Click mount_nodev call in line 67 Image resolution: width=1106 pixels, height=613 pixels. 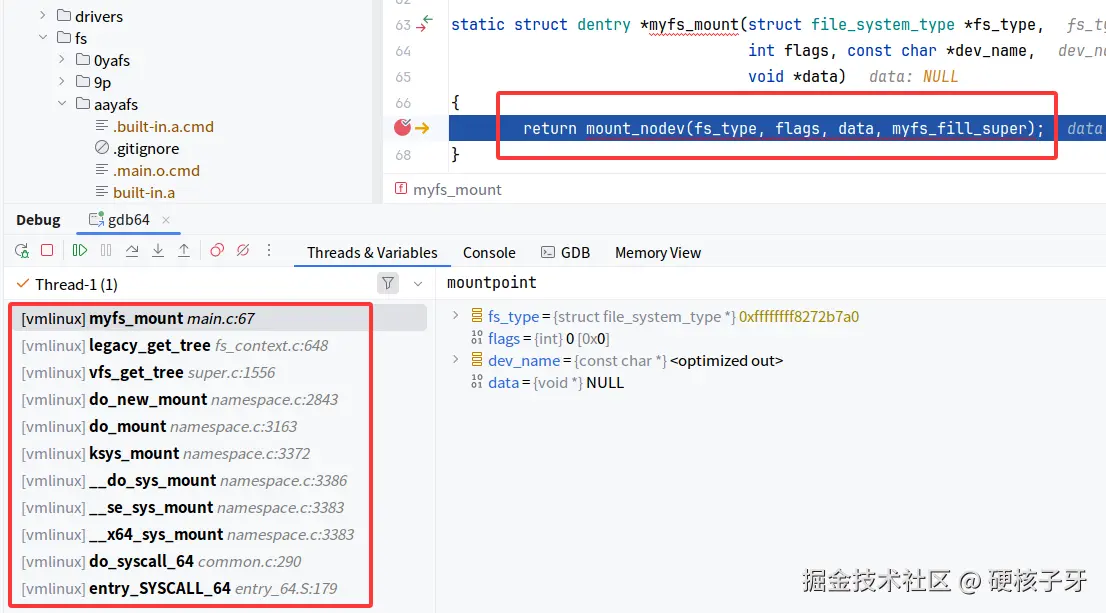pos(635,128)
